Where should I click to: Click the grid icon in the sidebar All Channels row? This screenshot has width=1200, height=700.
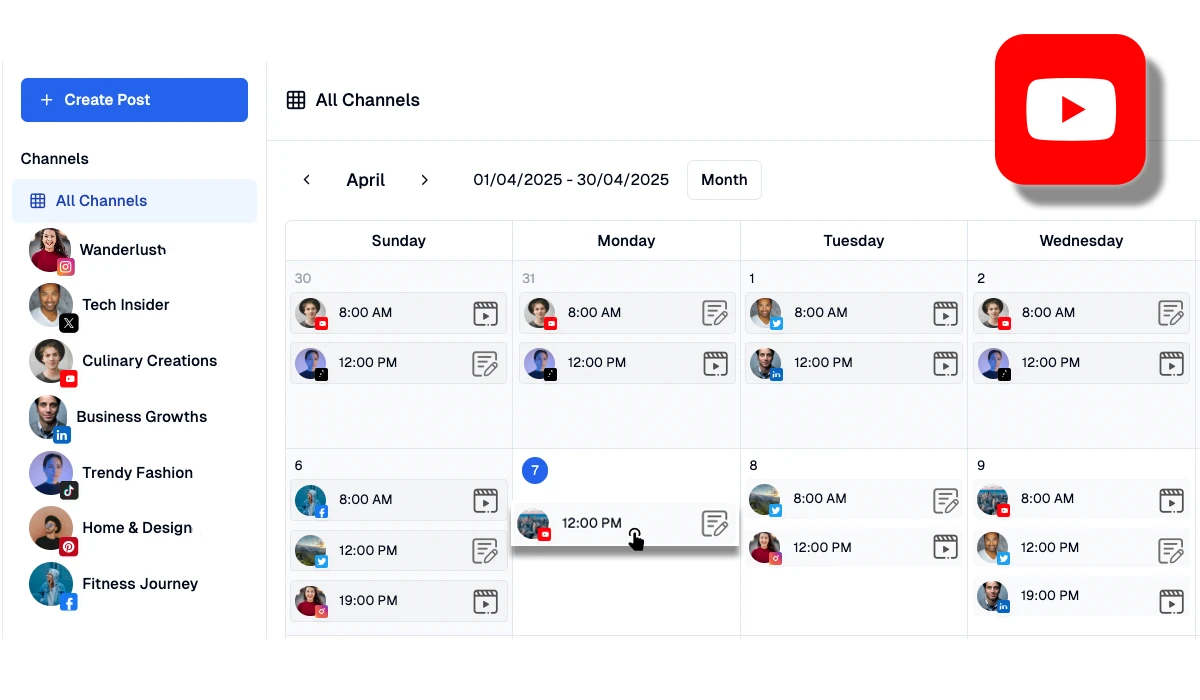pos(38,201)
